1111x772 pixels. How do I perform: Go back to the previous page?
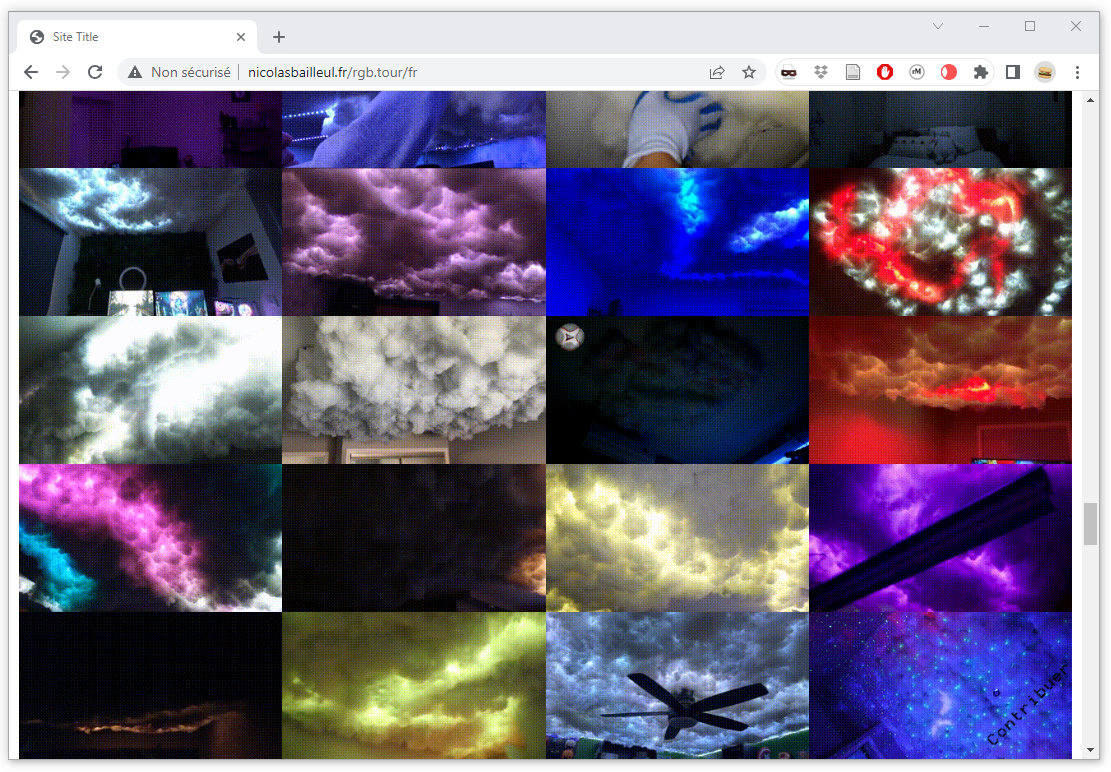[31, 72]
